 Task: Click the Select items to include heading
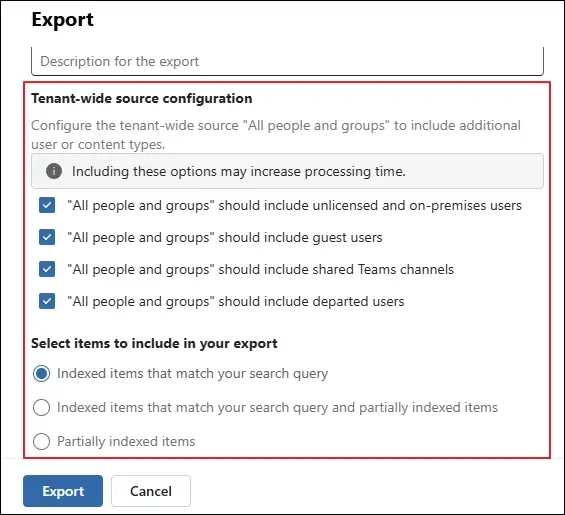(154, 343)
